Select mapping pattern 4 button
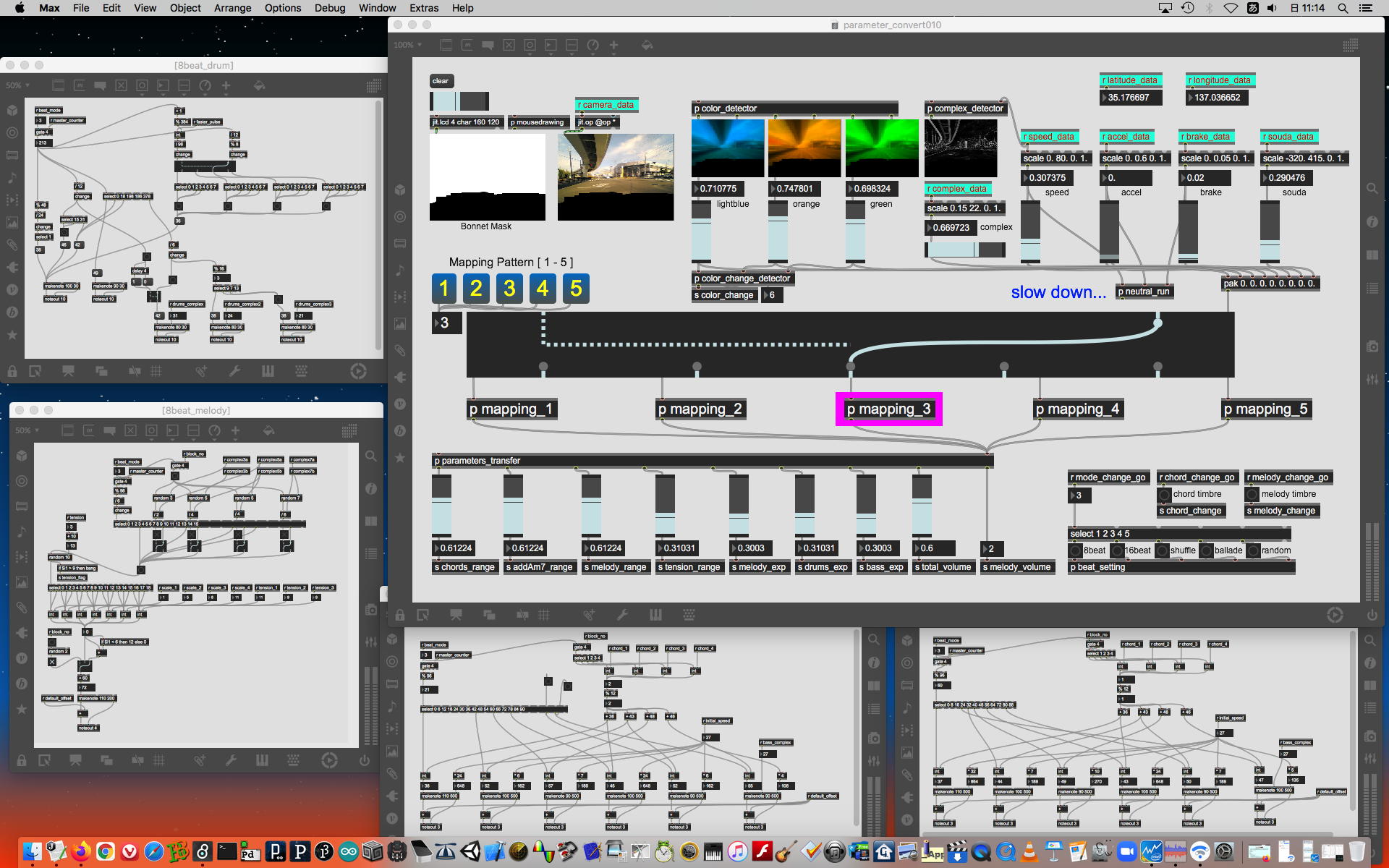 click(x=543, y=288)
